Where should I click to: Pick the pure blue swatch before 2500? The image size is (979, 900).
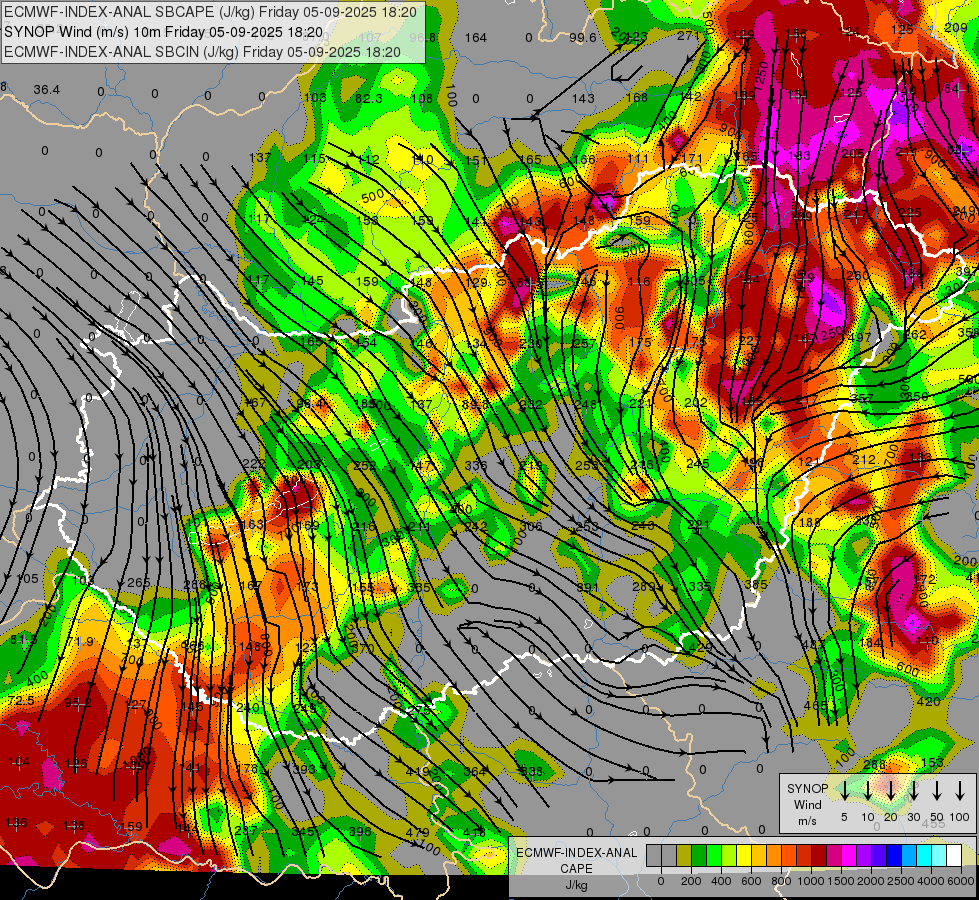coord(894,855)
